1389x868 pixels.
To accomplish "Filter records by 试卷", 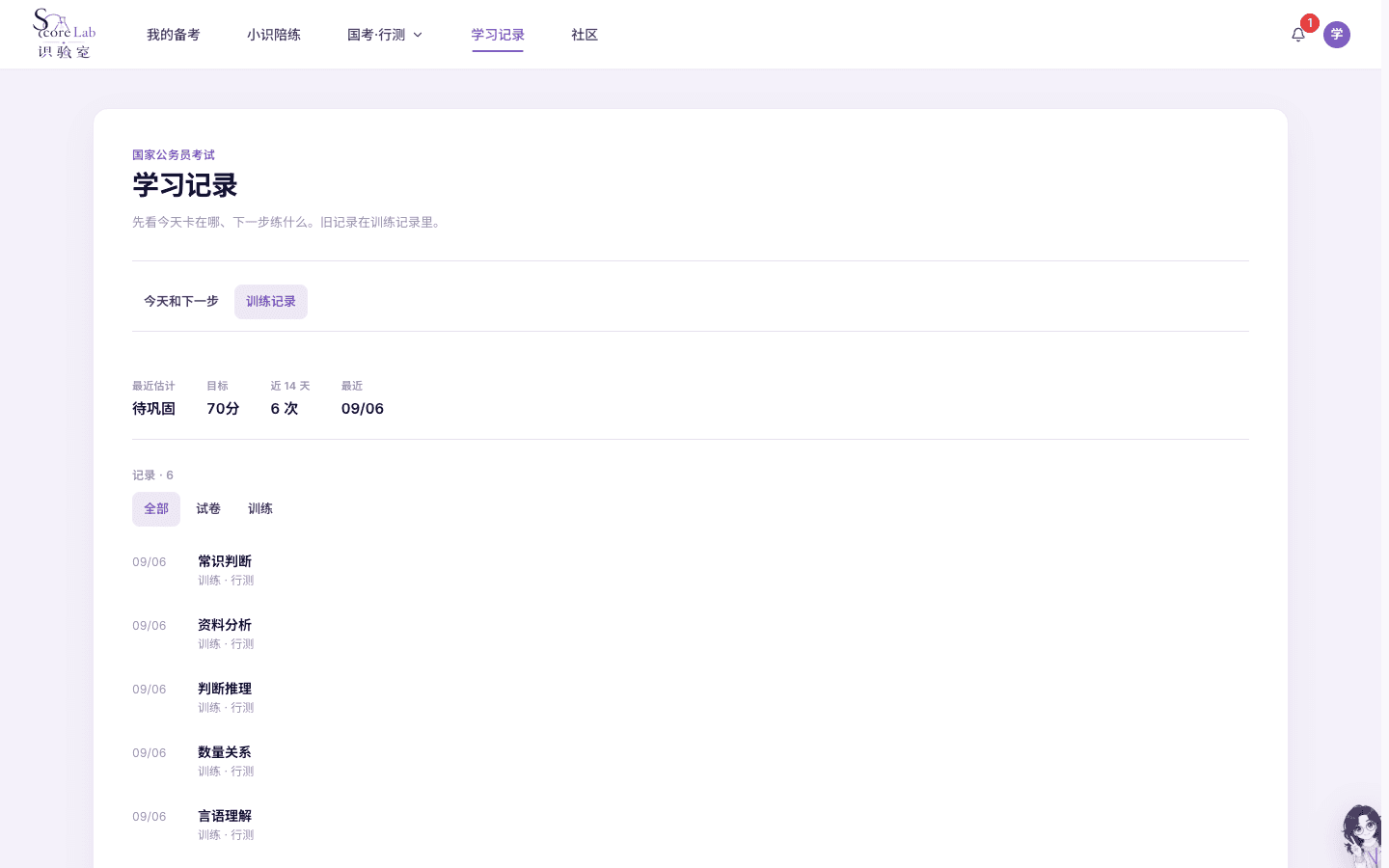I will 208,509.
